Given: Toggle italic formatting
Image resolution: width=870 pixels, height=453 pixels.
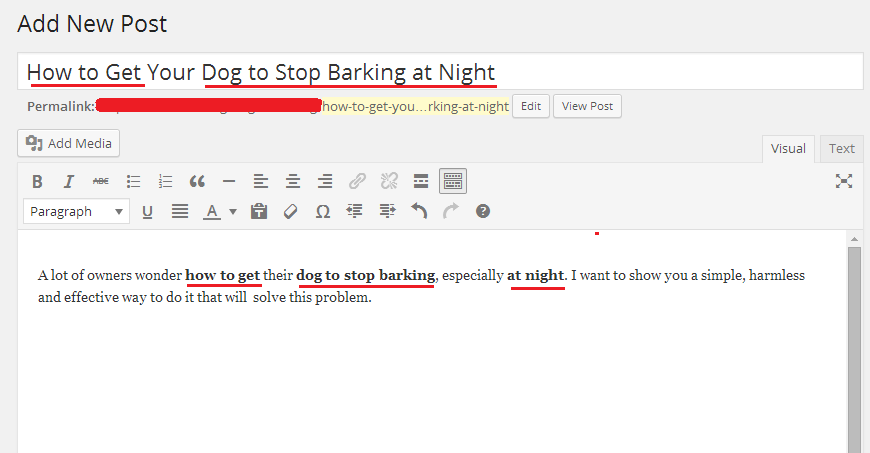Looking at the screenshot, I should pos(69,182).
